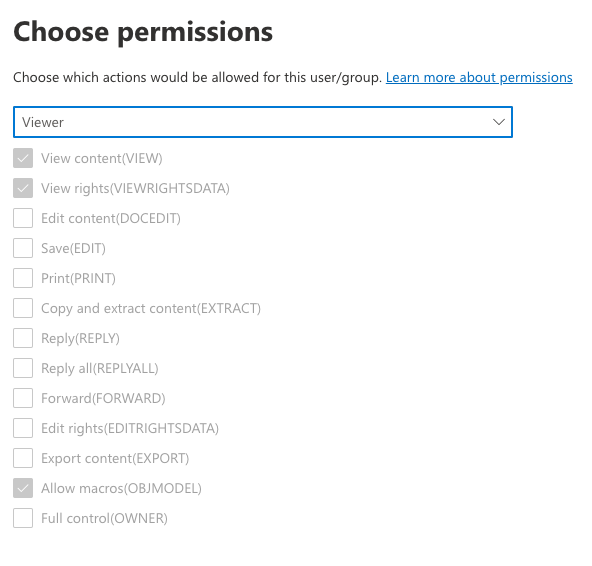Click the Full control(OWNER) label
Viewport: 592px width, 566px height.
click(x=104, y=518)
